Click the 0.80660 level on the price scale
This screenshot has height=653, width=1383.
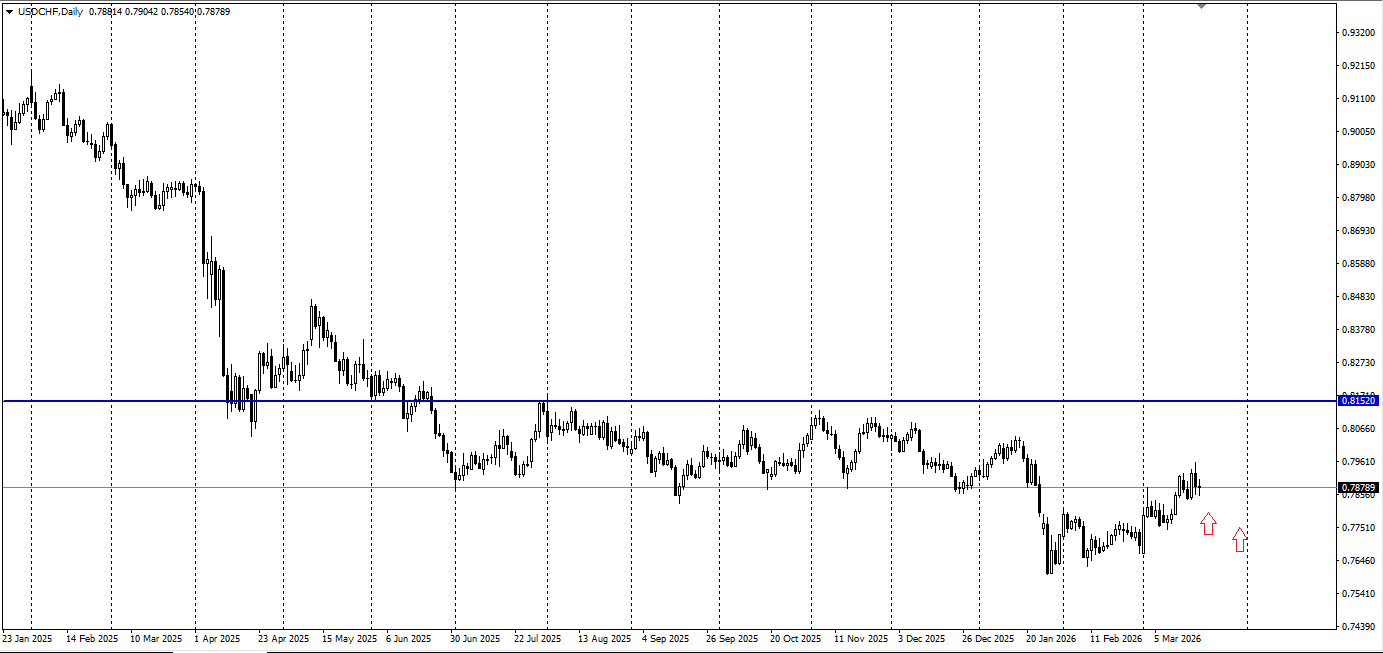click(x=1358, y=429)
